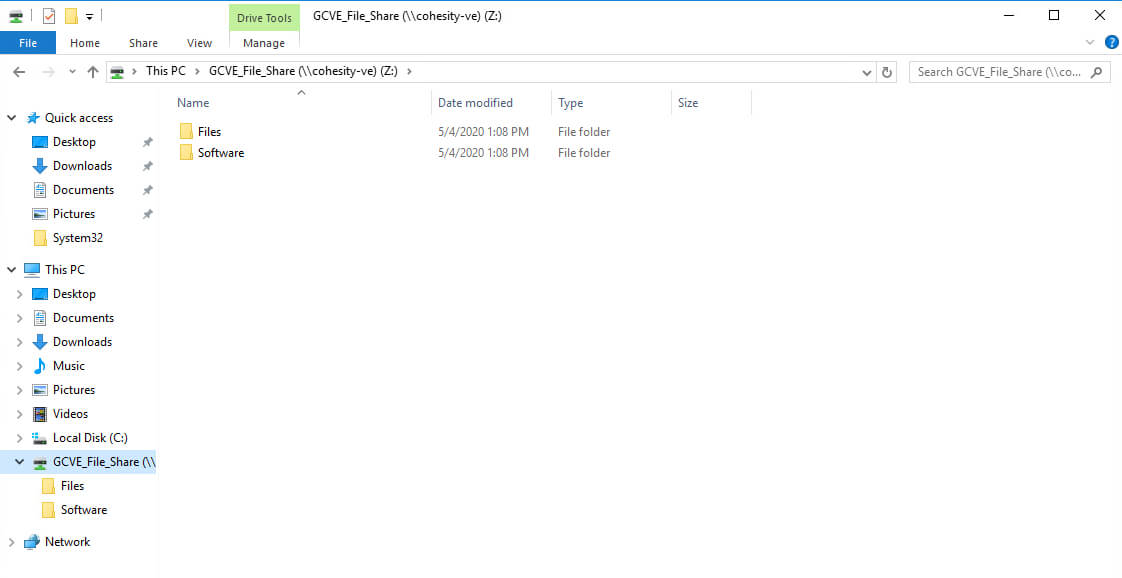Click the New Folder icon in title bar
Viewport: 1122px width, 578px height.
click(71, 16)
